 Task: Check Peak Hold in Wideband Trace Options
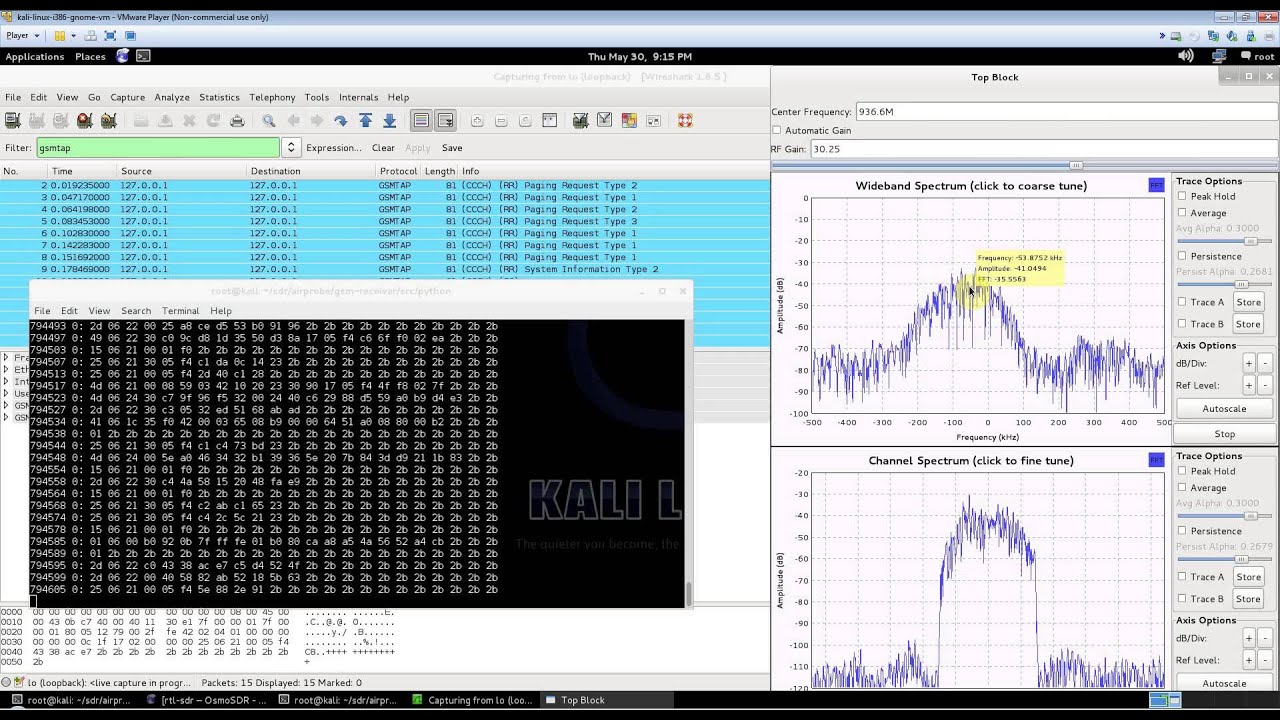1182,197
